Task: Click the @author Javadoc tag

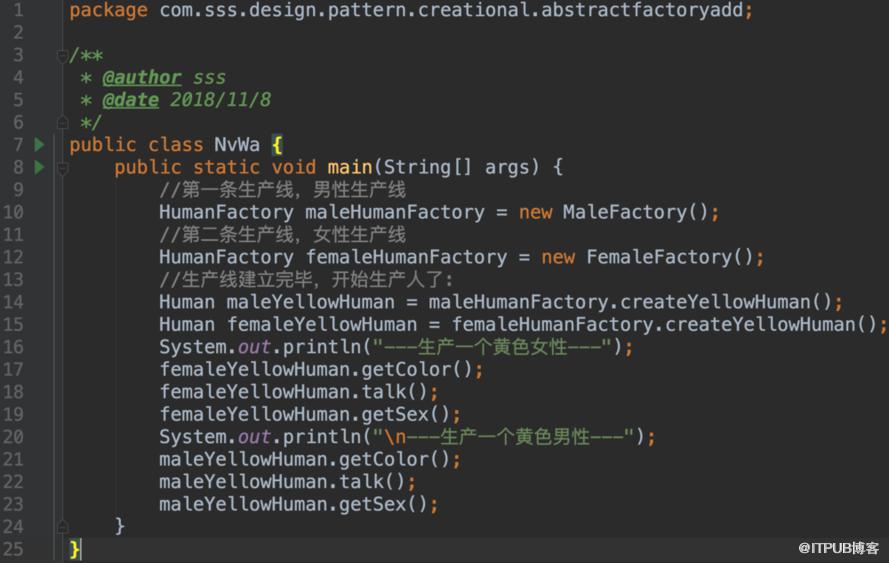Action: point(141,78)
